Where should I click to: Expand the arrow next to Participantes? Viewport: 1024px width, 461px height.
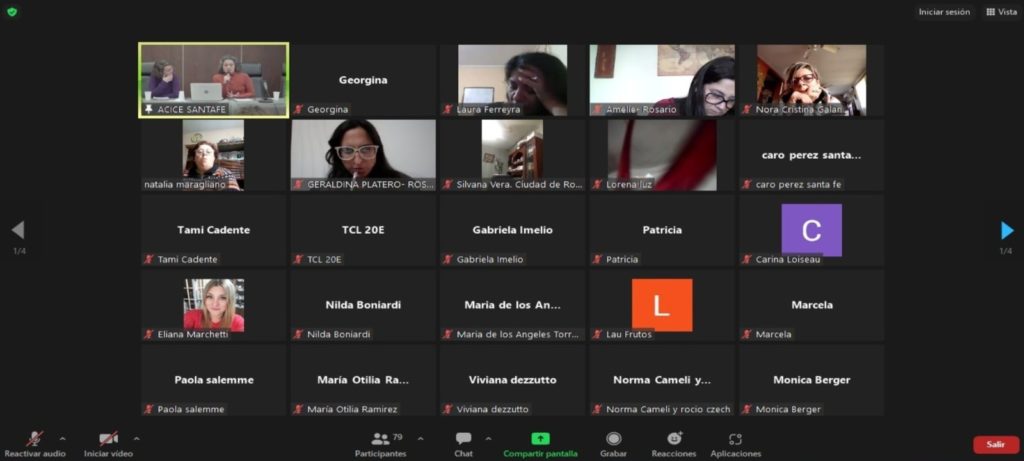[x=420, y=438]
